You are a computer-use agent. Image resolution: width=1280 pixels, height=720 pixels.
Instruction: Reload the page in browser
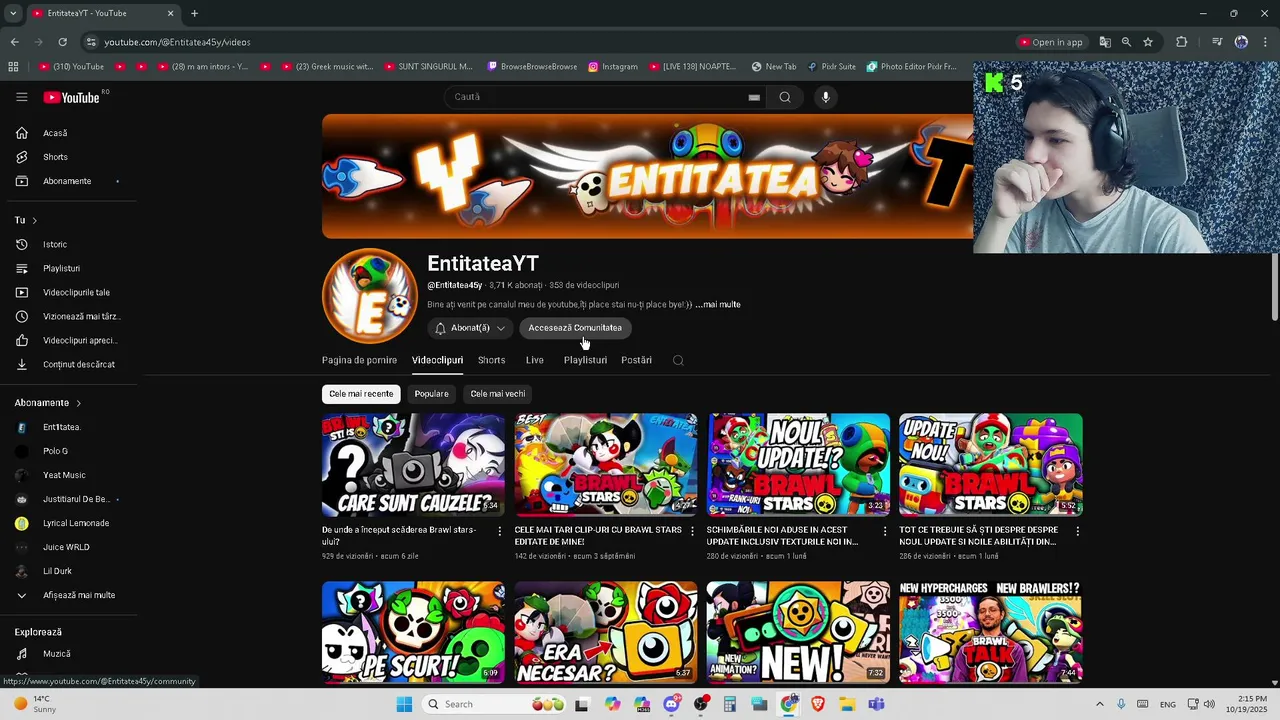click(x=62, y=42)
